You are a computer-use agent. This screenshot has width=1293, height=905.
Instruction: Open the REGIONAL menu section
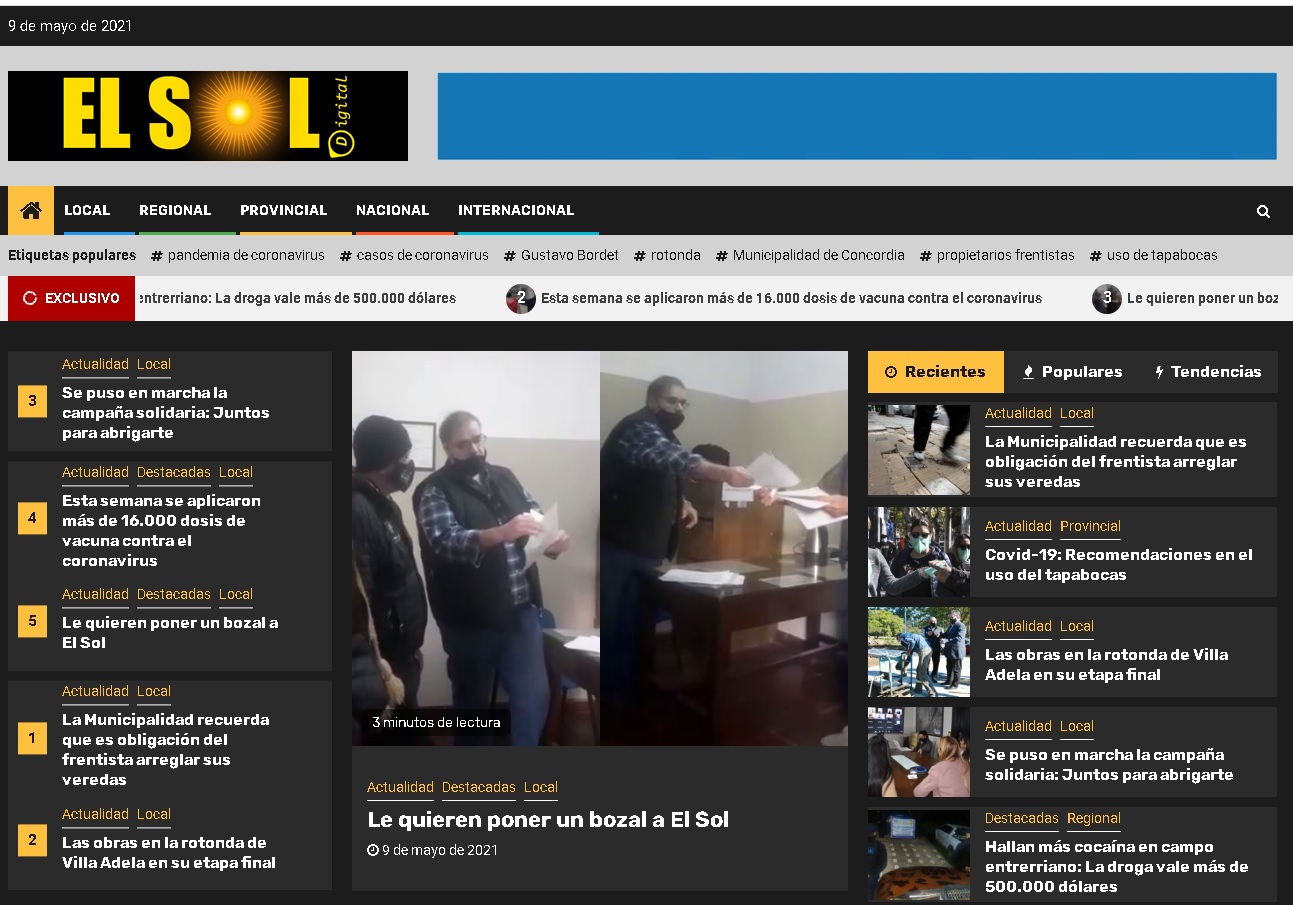(x=175, y=210)
